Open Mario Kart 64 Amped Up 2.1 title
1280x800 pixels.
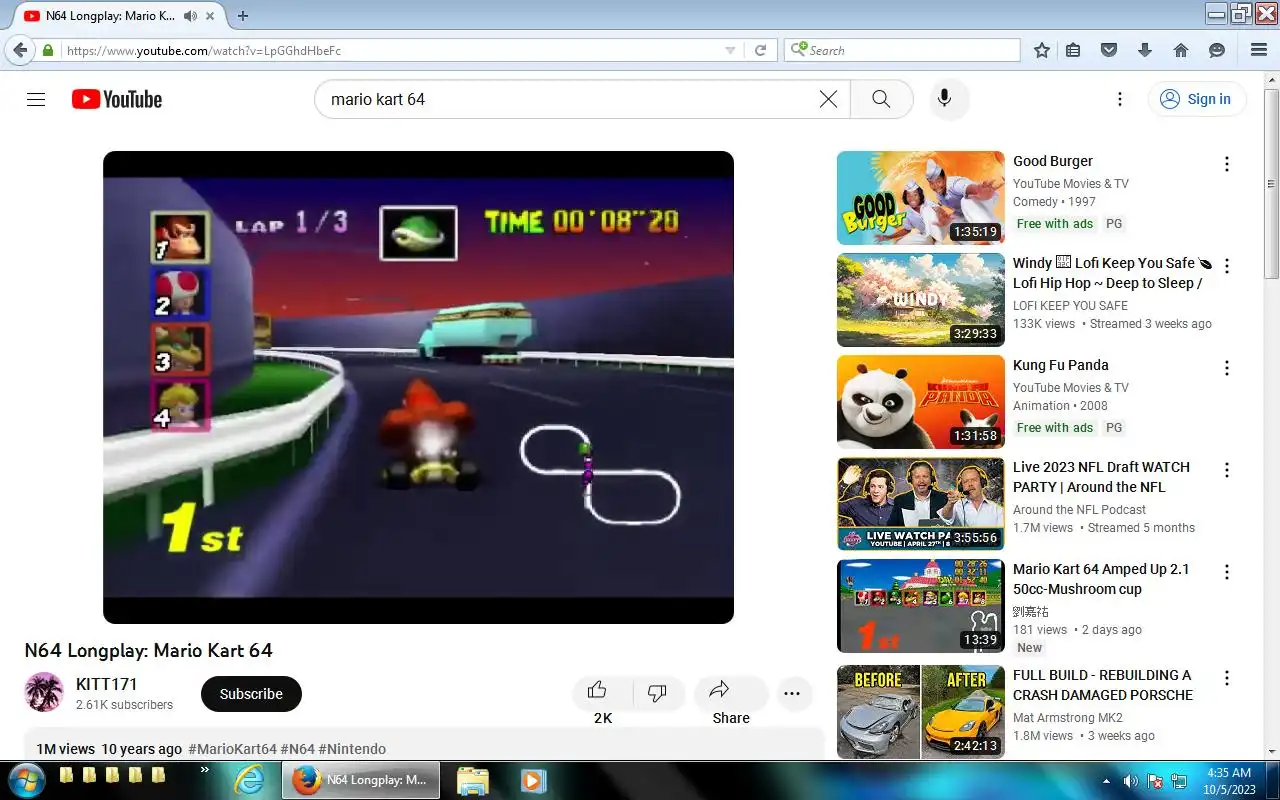tap(1101, 579)
